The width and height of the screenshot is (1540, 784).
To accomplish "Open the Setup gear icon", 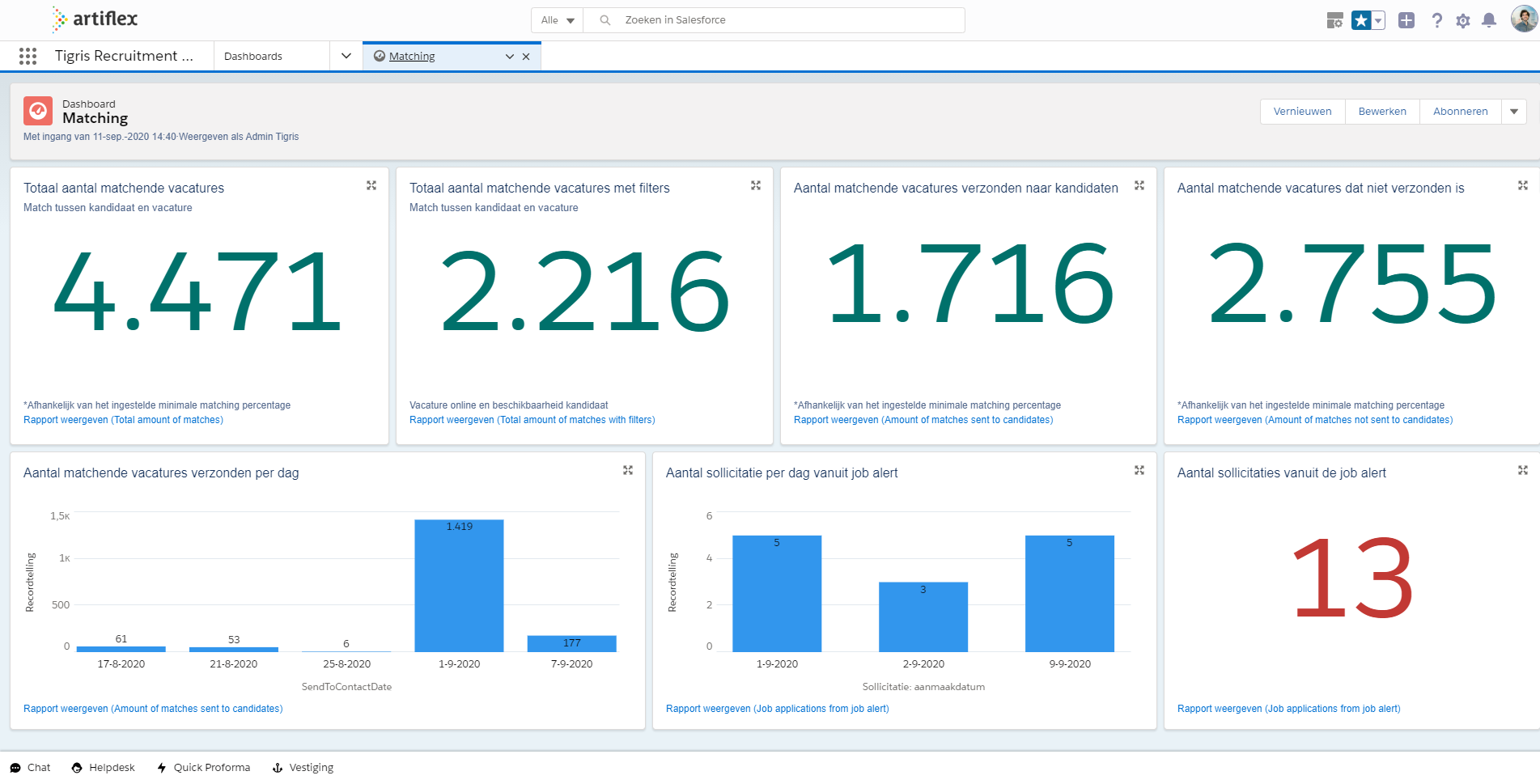I will coord(1462,20).
